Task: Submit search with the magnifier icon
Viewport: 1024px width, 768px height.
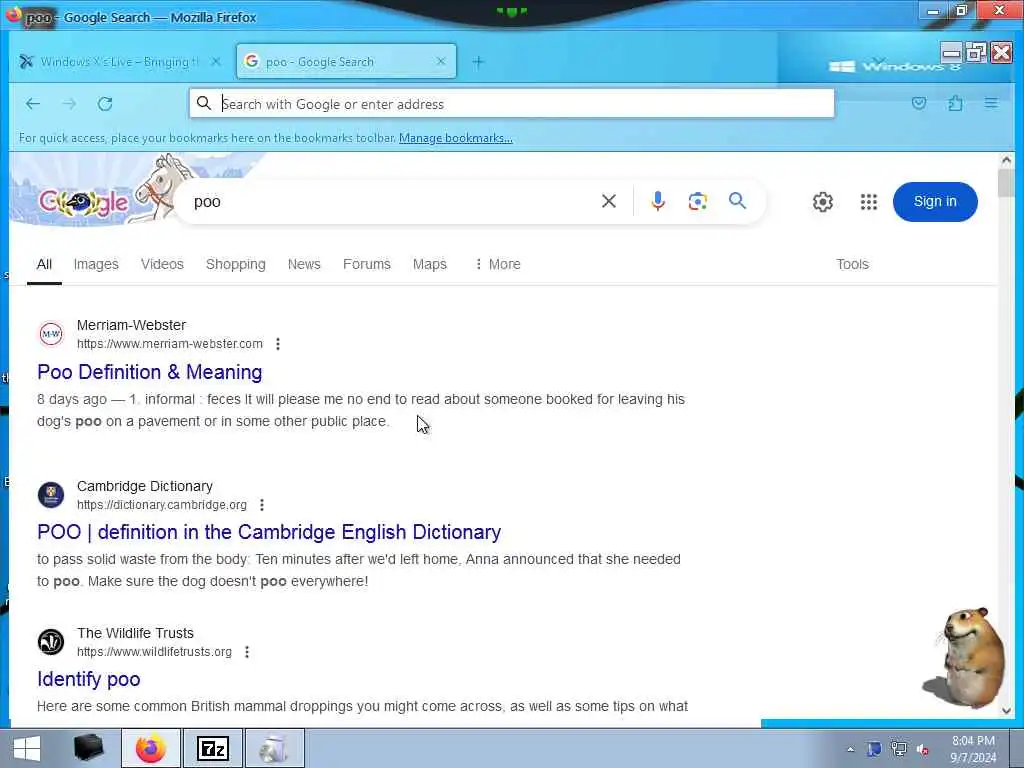Action: pos(737,200)
